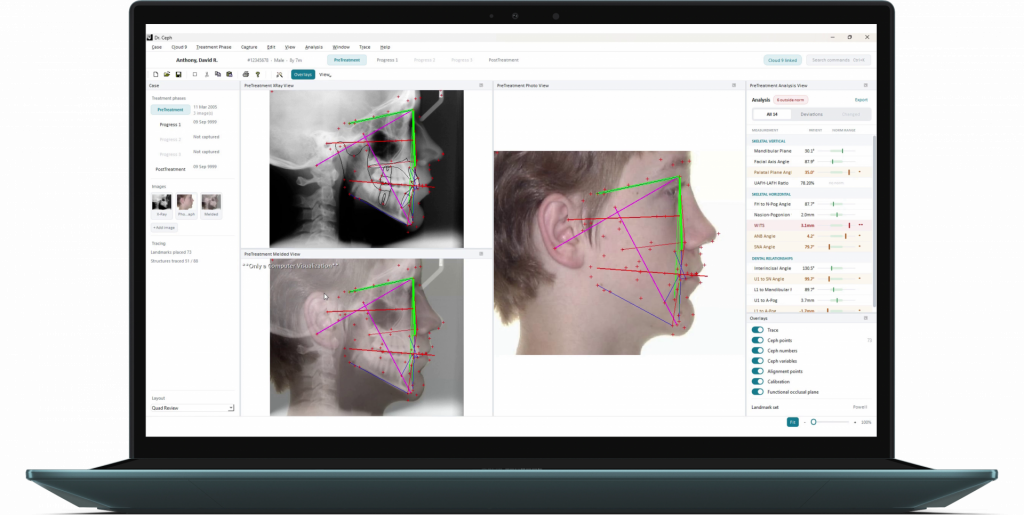Click the magnifier search toolbar icon
The width and height of the screenshot is (1024, 515).
click(280, 74)
